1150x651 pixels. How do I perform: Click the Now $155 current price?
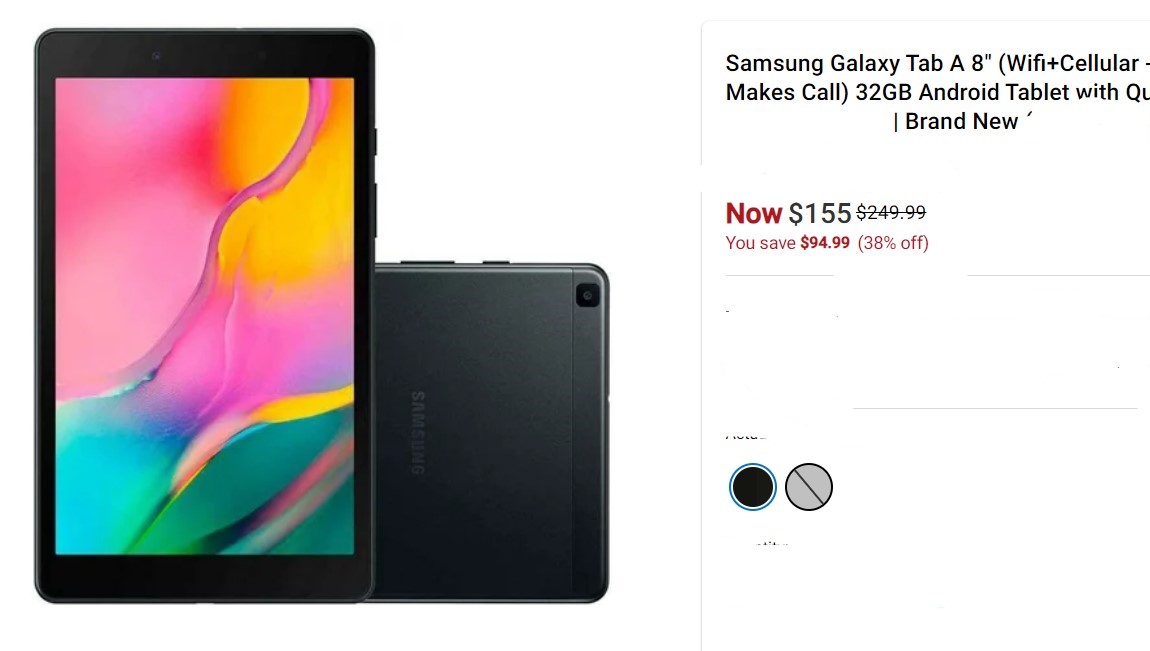(x=788, y=213)
